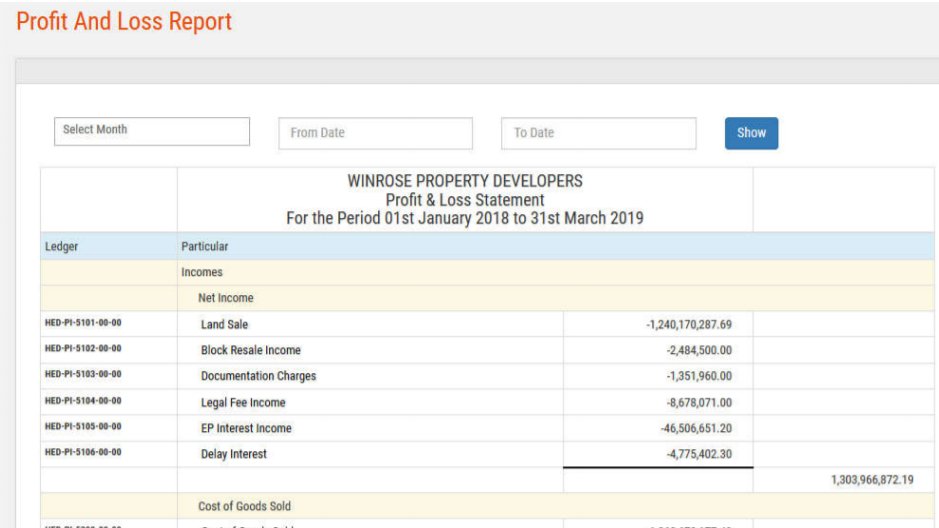Image resolution: width=939 pixels, height=528 pixels.
Task: Click the From Date input field
Action: pos(375,133)
